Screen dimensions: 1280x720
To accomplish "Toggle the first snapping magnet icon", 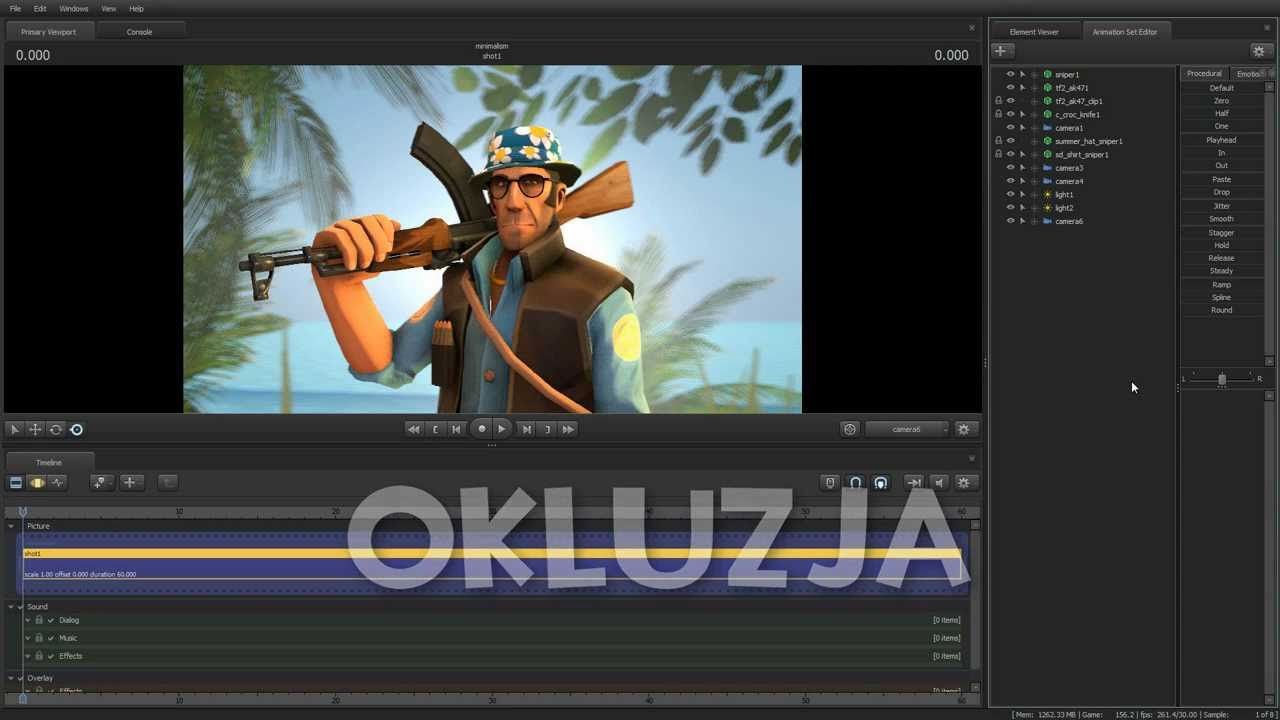I will 855,483.
